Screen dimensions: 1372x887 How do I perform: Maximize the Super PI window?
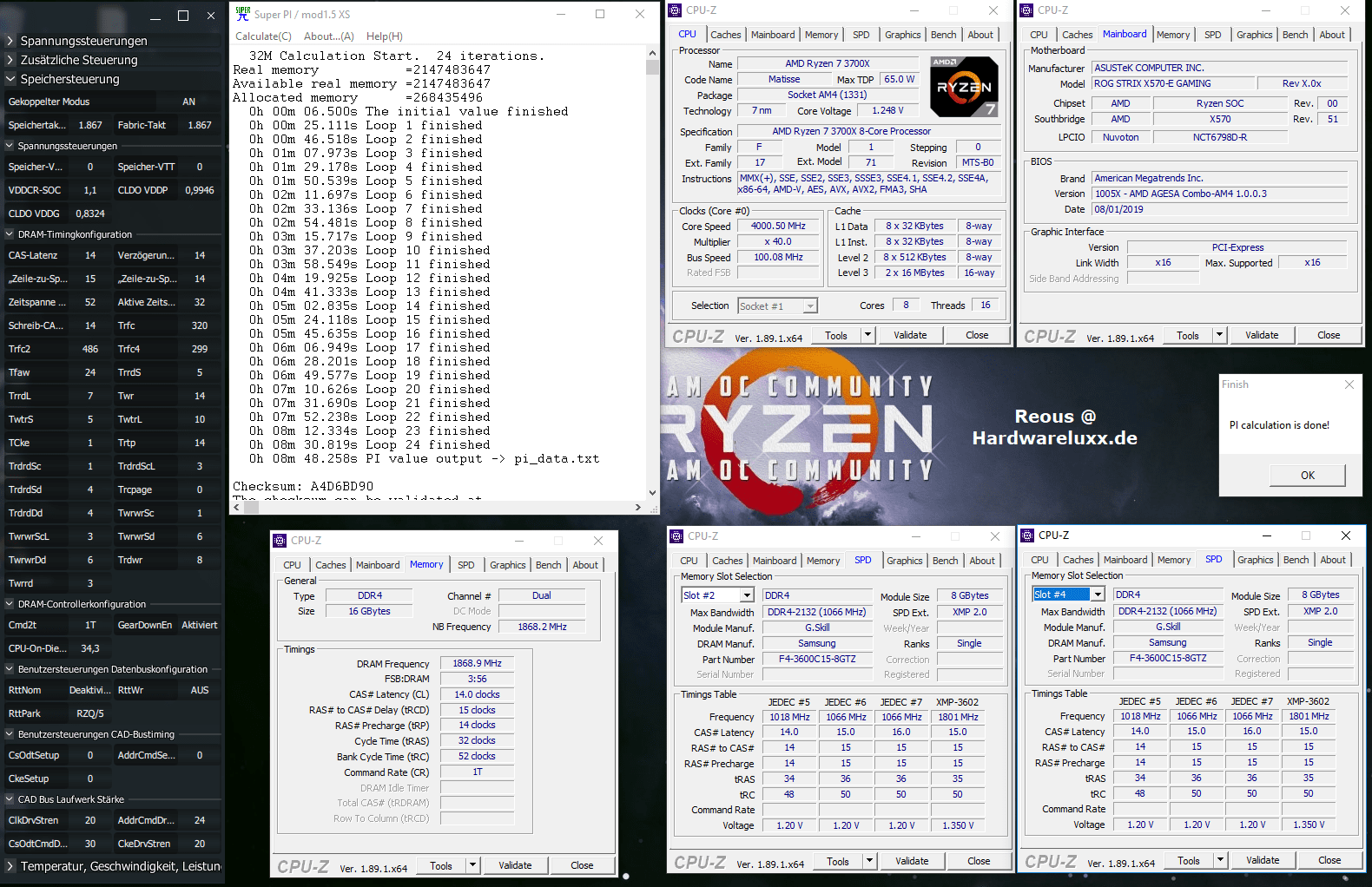point(600,14)
